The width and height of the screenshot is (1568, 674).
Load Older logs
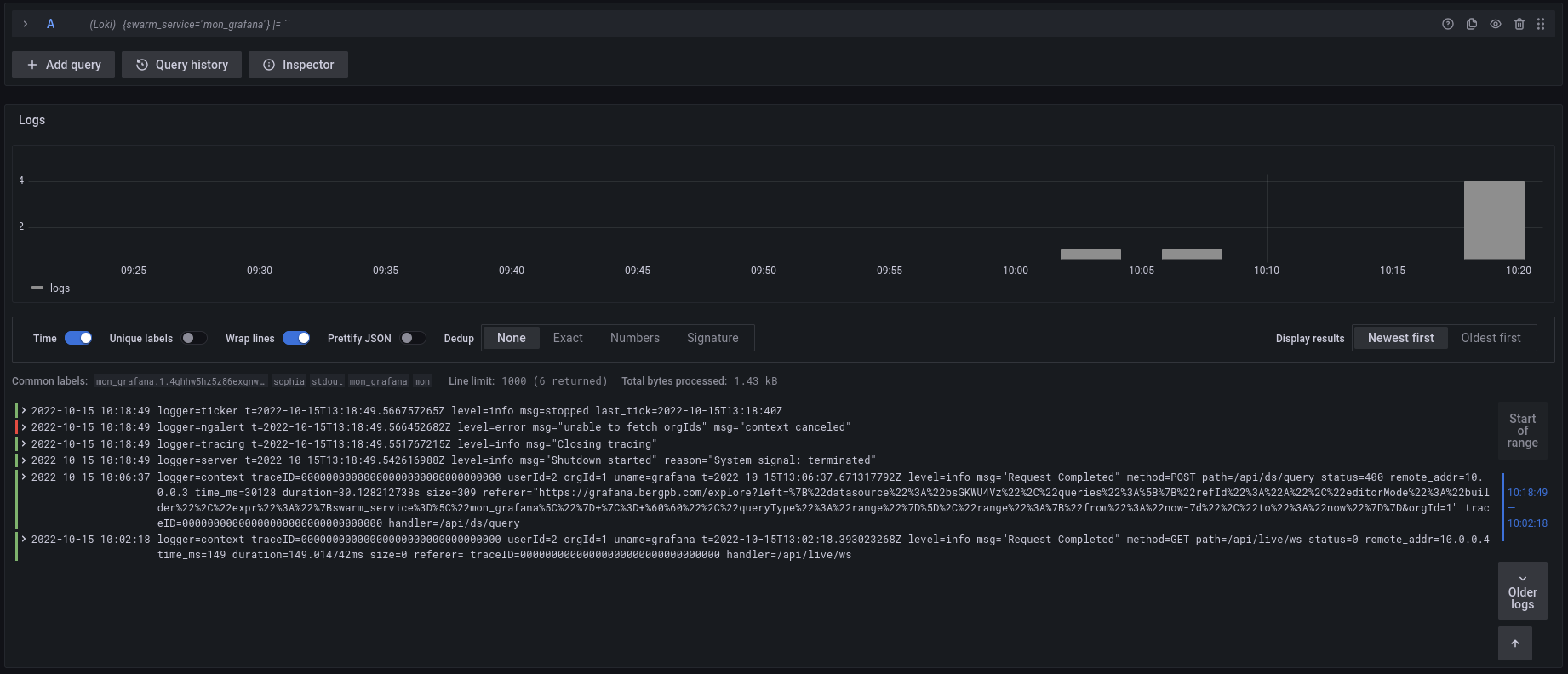coord(1522,591)
